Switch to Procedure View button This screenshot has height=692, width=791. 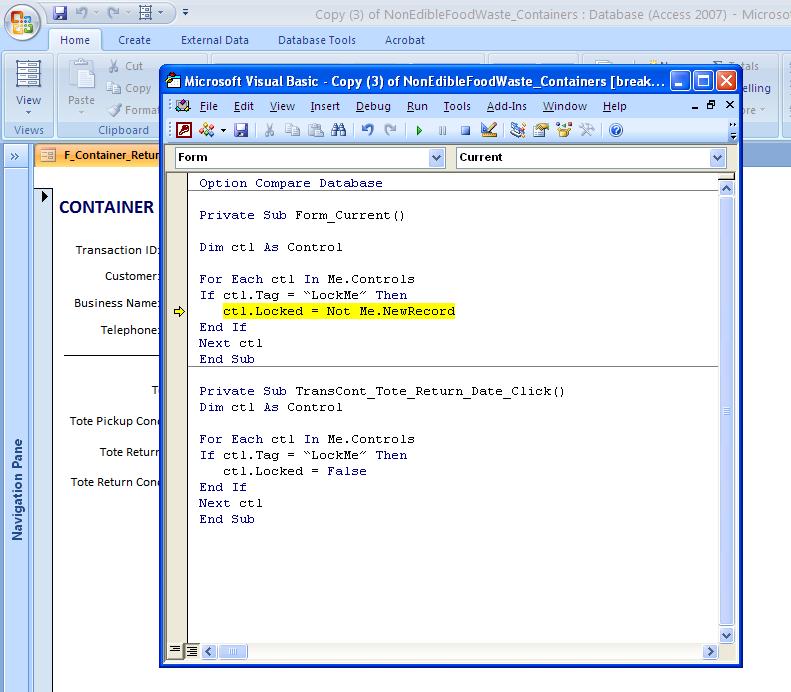(x=175, y=650)
